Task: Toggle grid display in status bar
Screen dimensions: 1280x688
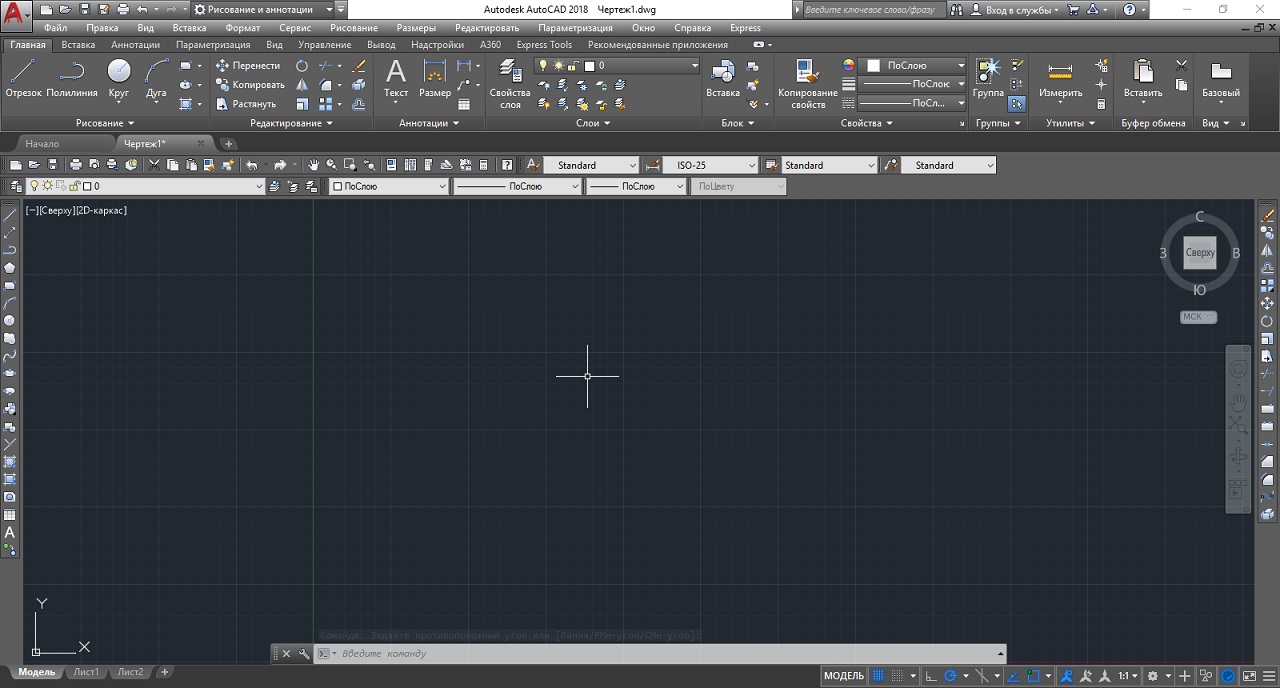Action: tap(879, 676)
